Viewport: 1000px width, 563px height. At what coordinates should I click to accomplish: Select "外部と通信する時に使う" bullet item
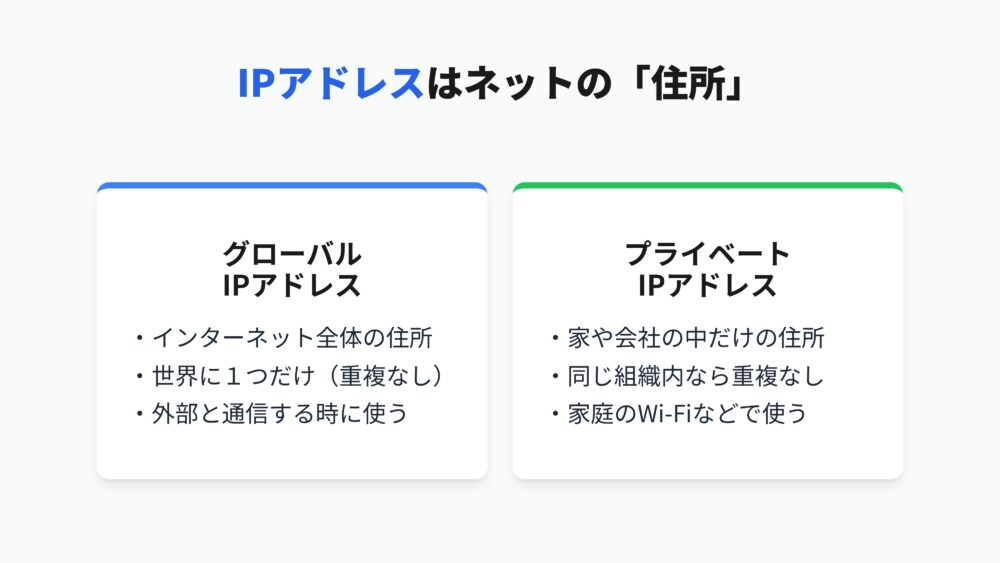[x=280, y=413]
